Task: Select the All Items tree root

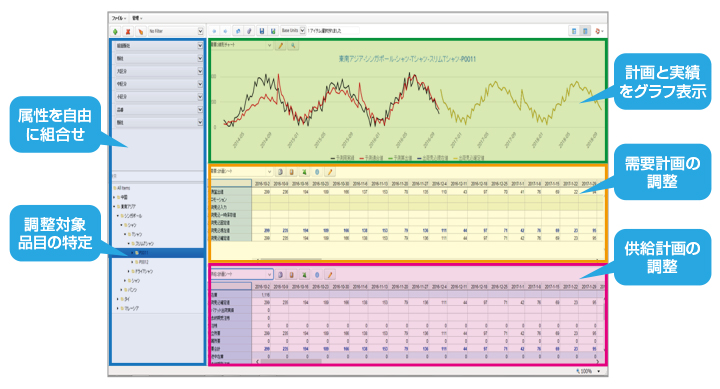Action: tap(123, 188)
